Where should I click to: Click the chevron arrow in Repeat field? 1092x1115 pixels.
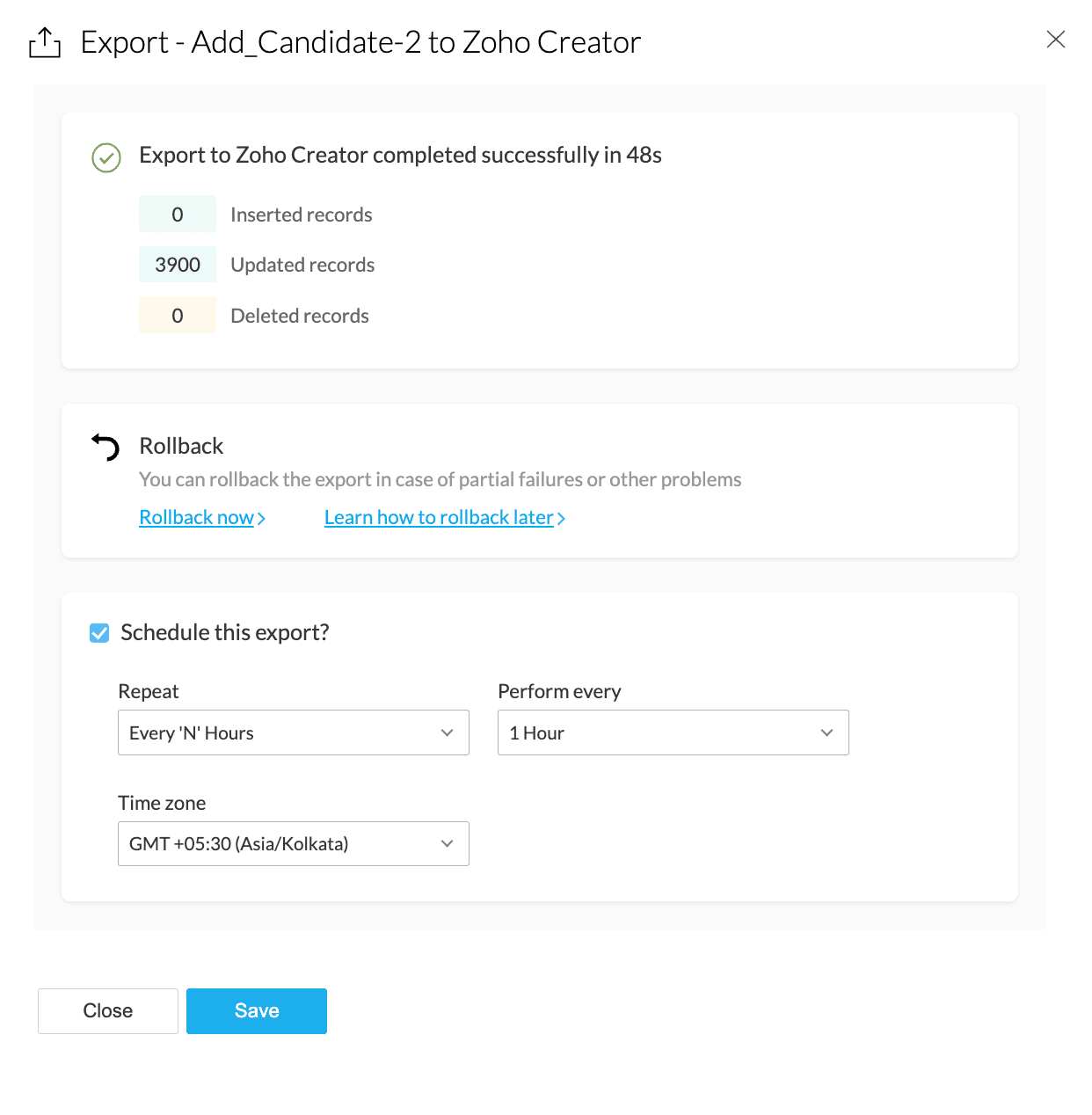(x=448, y=732)
